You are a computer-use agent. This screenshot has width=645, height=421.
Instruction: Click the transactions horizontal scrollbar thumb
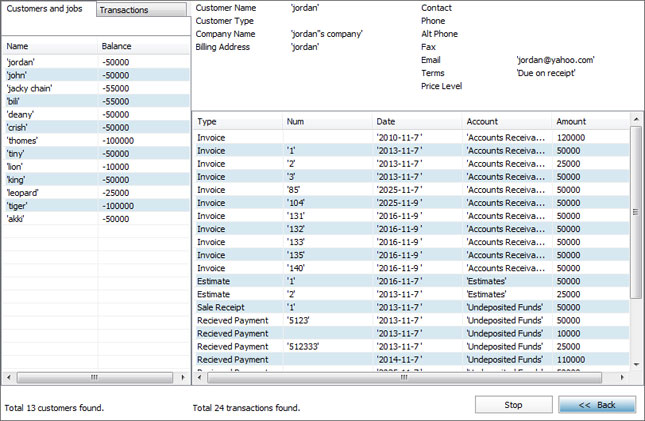tap(403, 378)
